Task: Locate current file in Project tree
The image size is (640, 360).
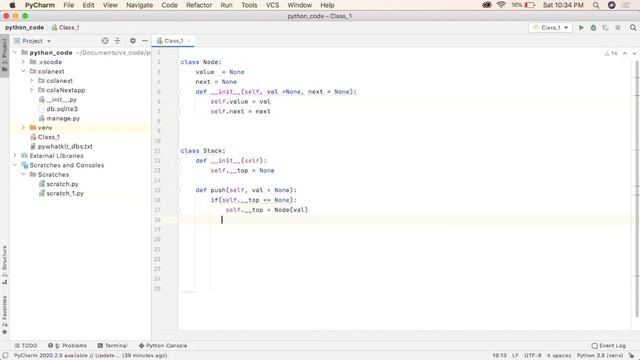Action: pos(105,41)
